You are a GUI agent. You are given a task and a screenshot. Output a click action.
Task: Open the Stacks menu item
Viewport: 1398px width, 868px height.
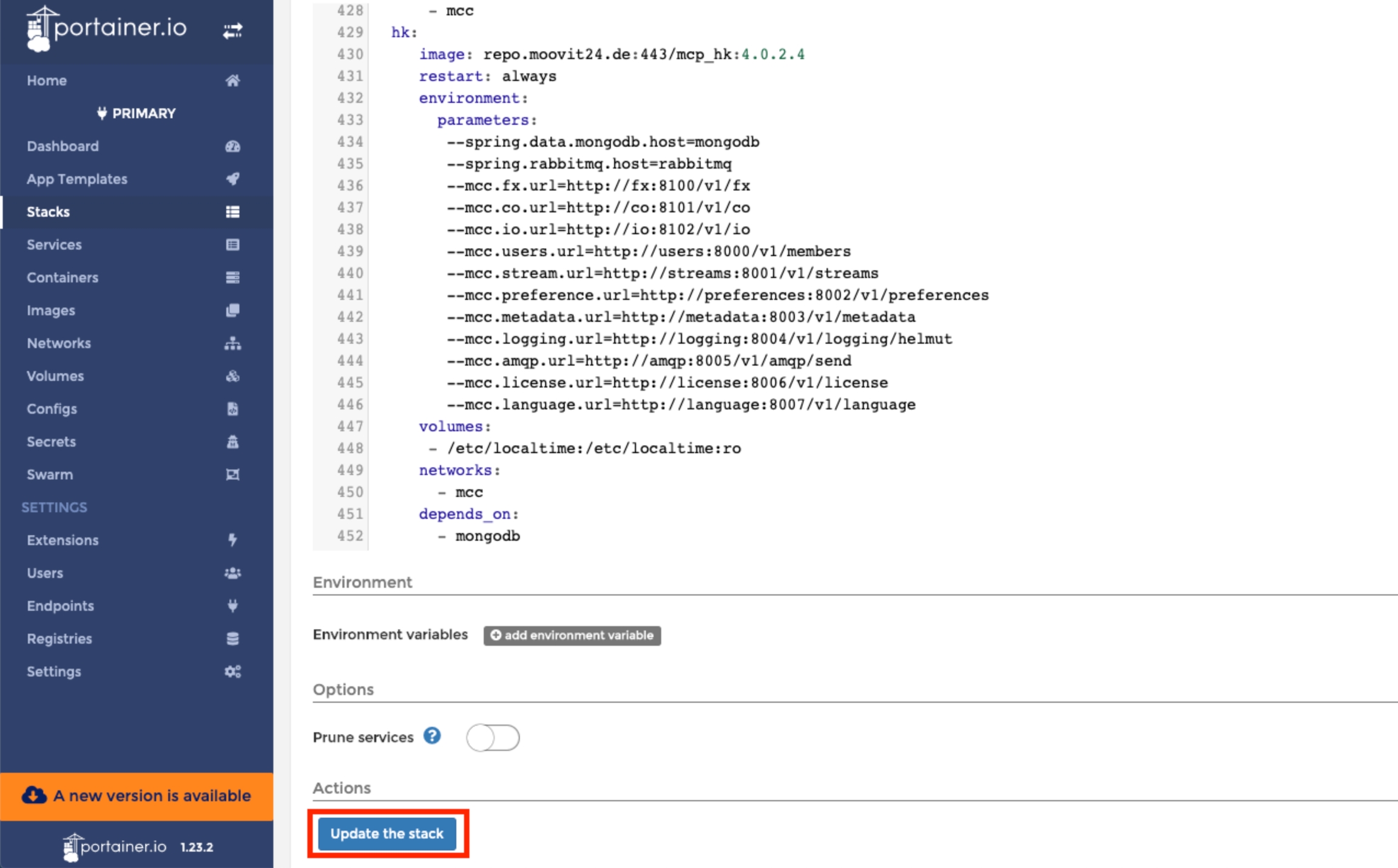click(x=49, y=212)
